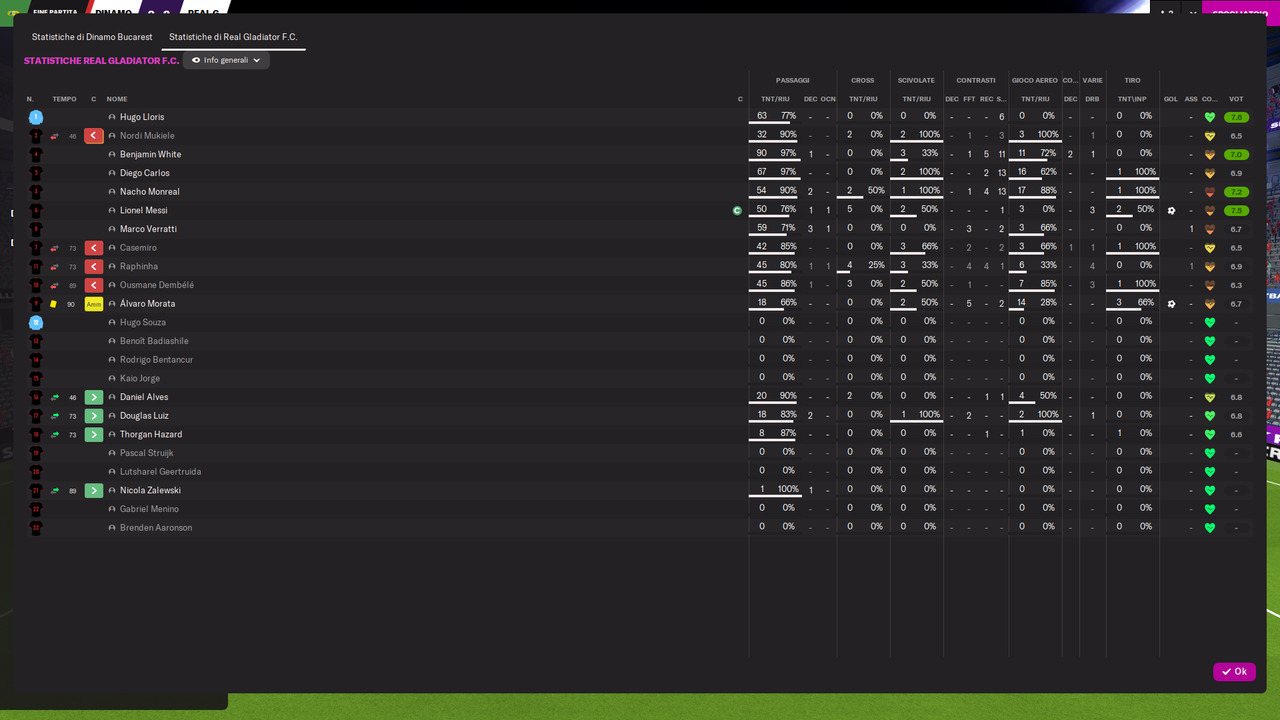Click Thorgan Hazard's green substituted-on arrow
The width and height of the screenshot is (1280, 720).
[x=94, y=435]
